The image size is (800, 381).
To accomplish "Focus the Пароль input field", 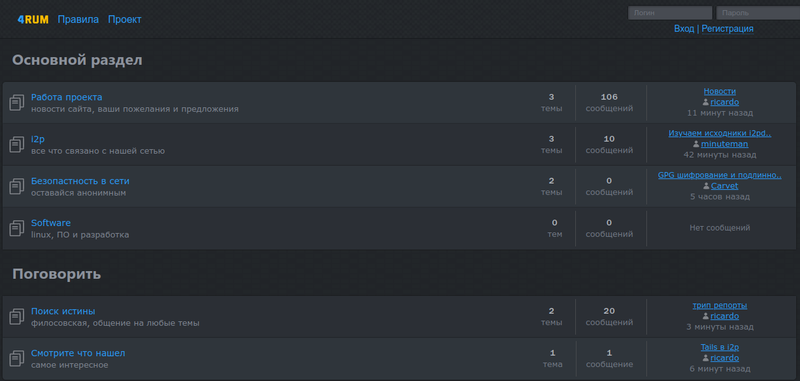I will click(x=758, y=13).
